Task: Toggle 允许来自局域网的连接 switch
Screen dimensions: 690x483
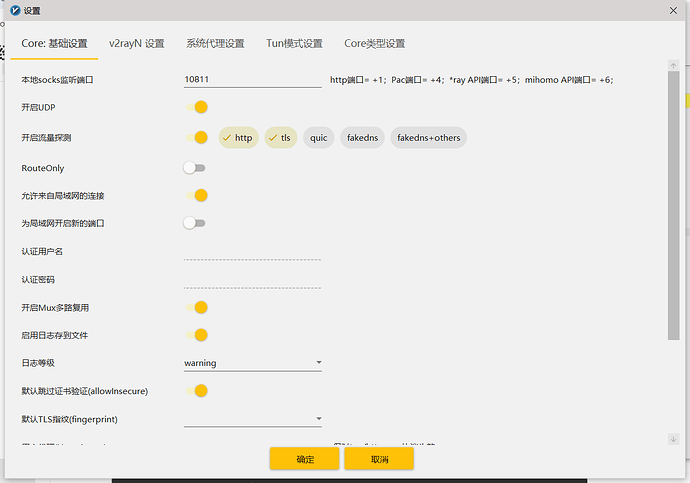Action: [x=196, y=195]
